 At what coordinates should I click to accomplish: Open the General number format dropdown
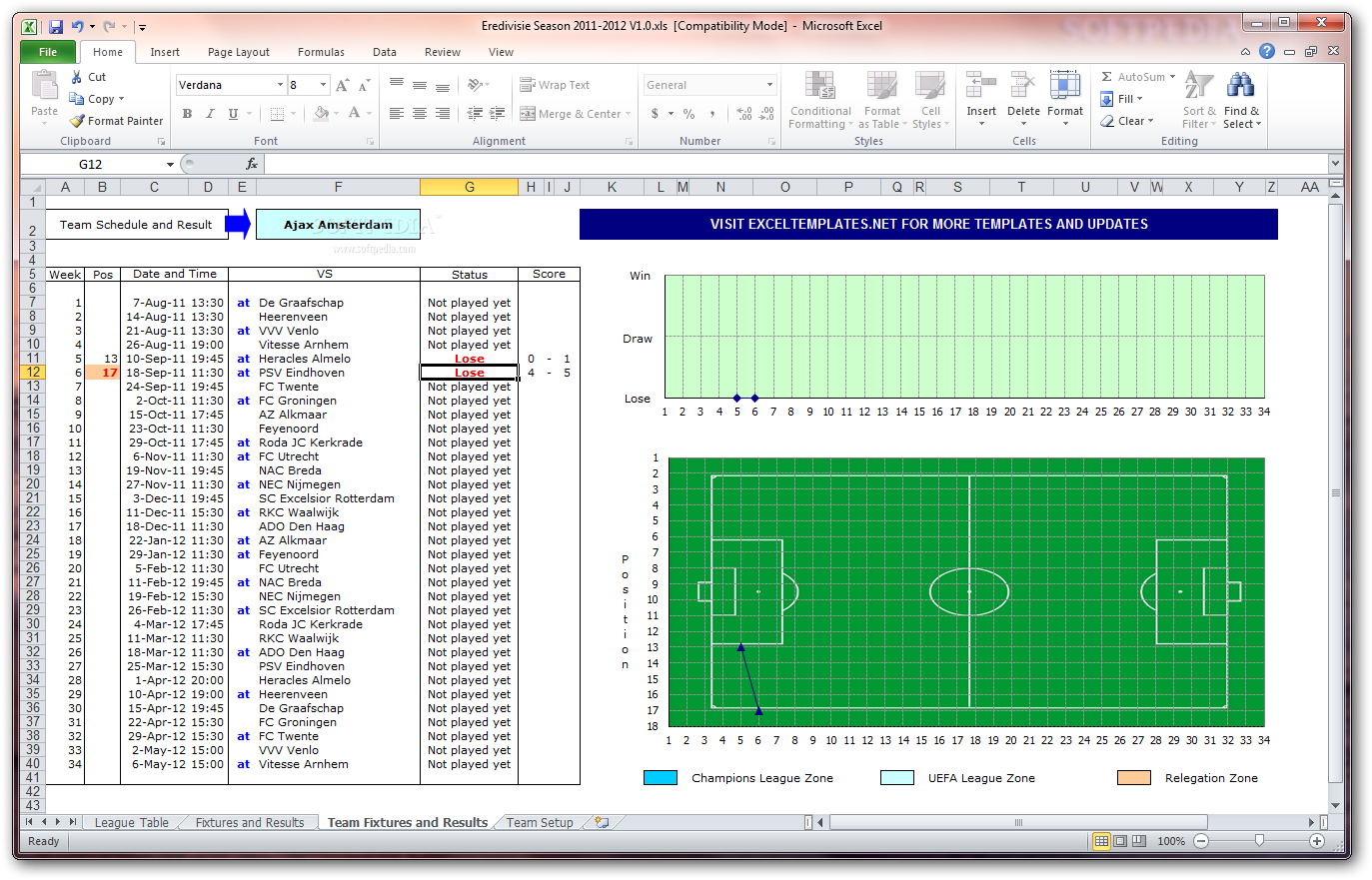pos(769,85)
